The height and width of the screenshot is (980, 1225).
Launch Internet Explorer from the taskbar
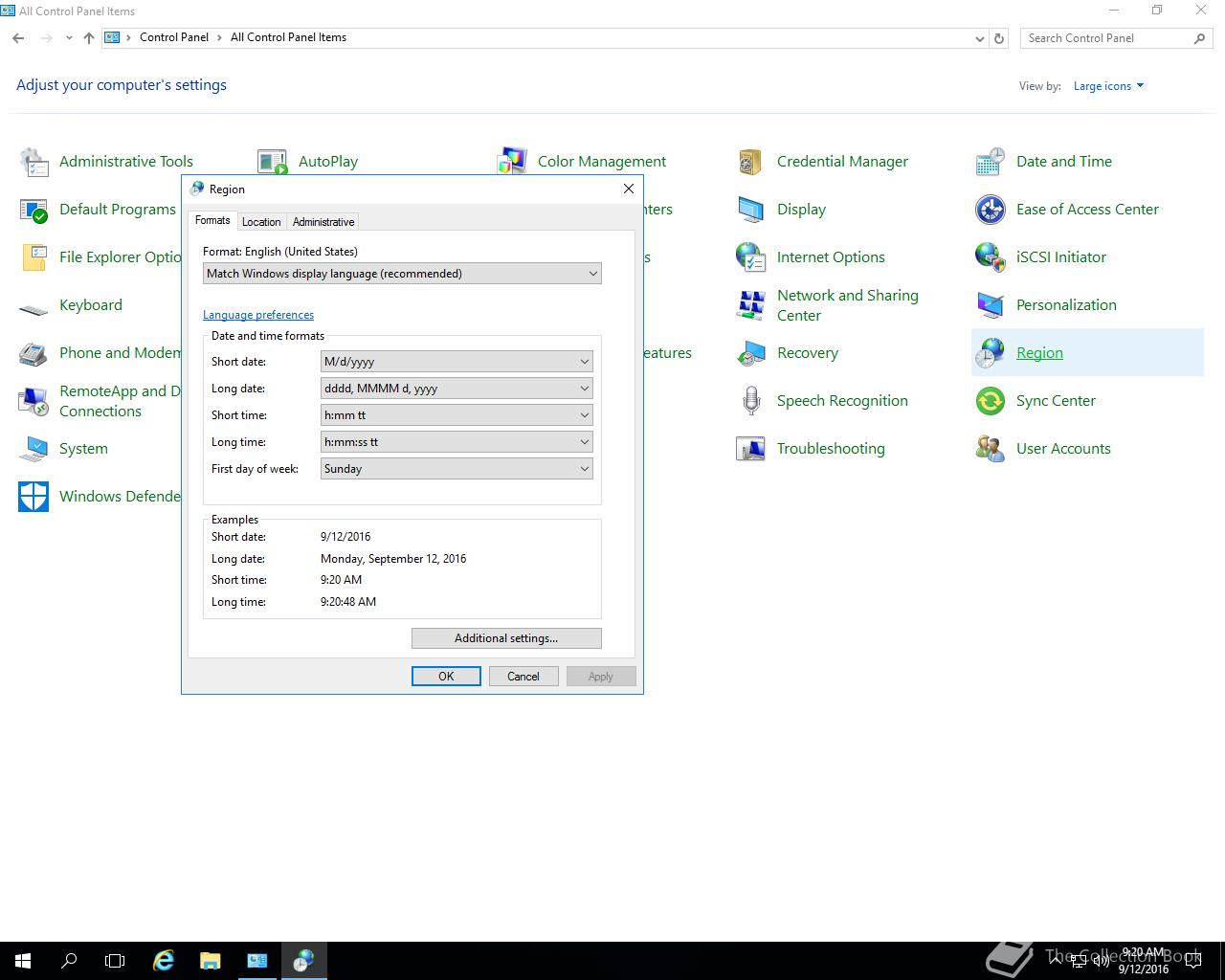(x=164, y=960)
